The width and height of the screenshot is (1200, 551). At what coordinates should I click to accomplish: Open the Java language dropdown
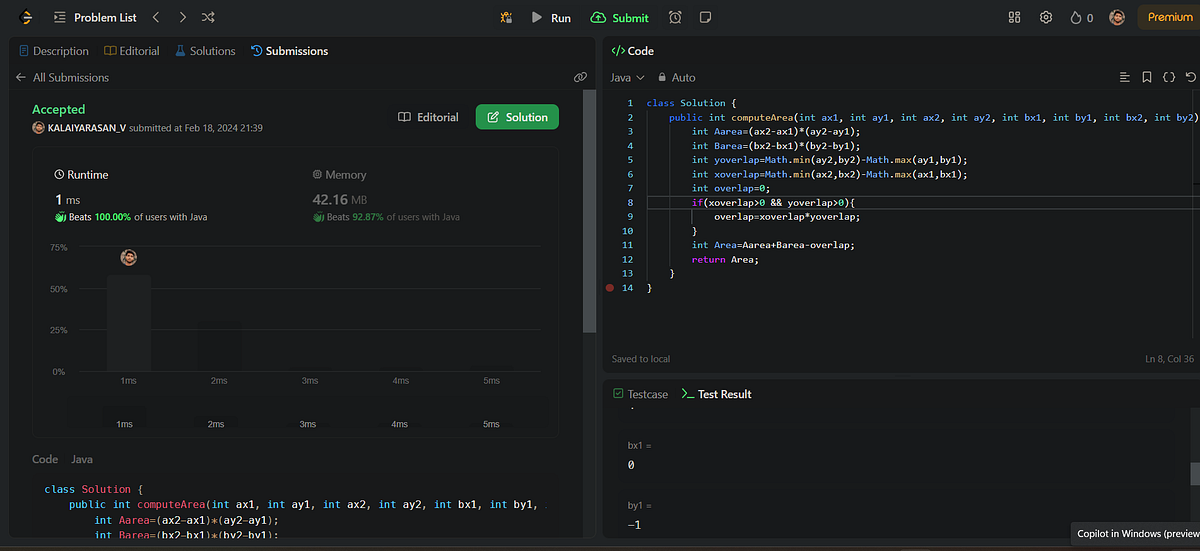point(627,77)
